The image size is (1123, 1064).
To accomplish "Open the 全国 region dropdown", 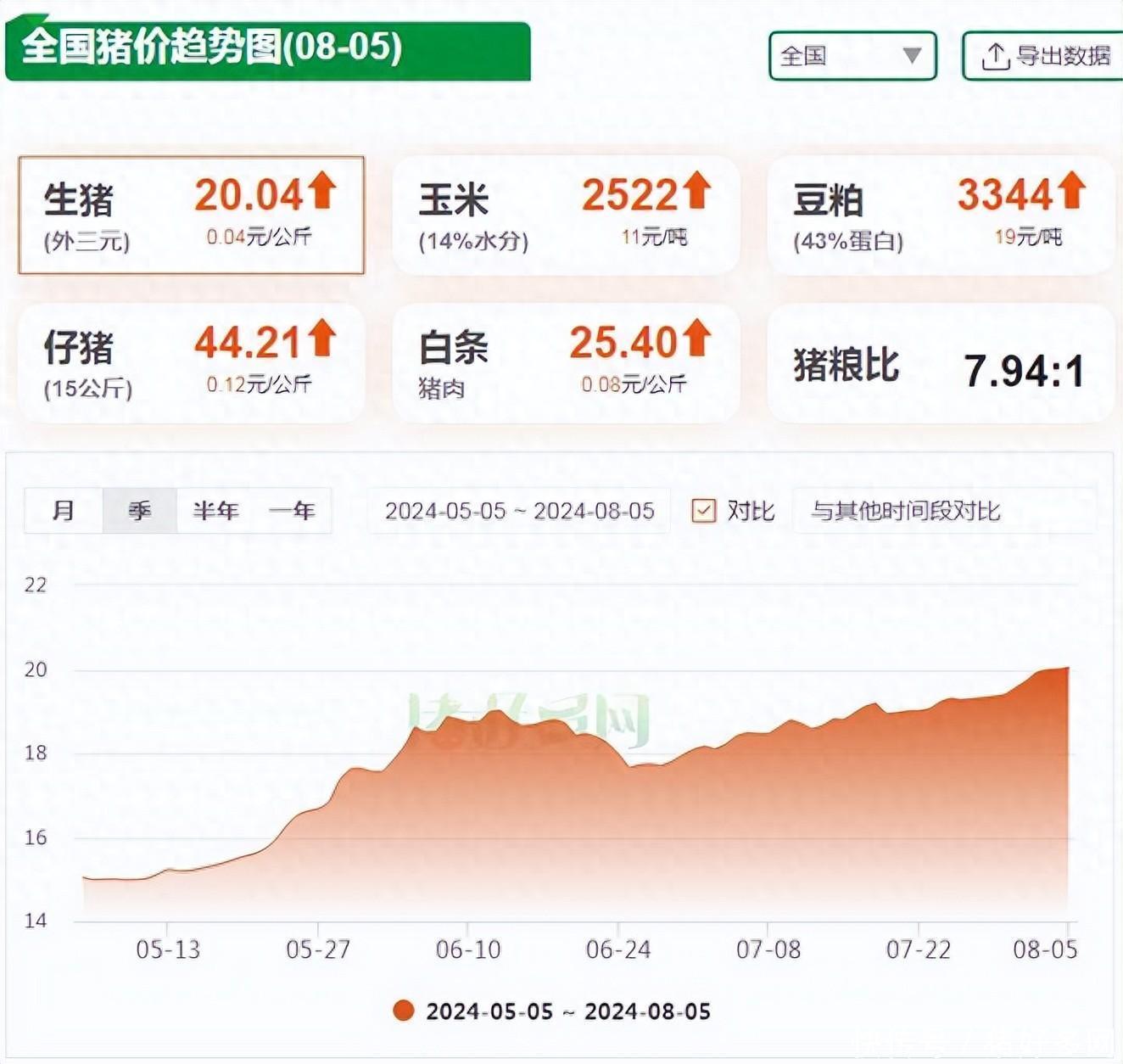I will click(852, 56).
